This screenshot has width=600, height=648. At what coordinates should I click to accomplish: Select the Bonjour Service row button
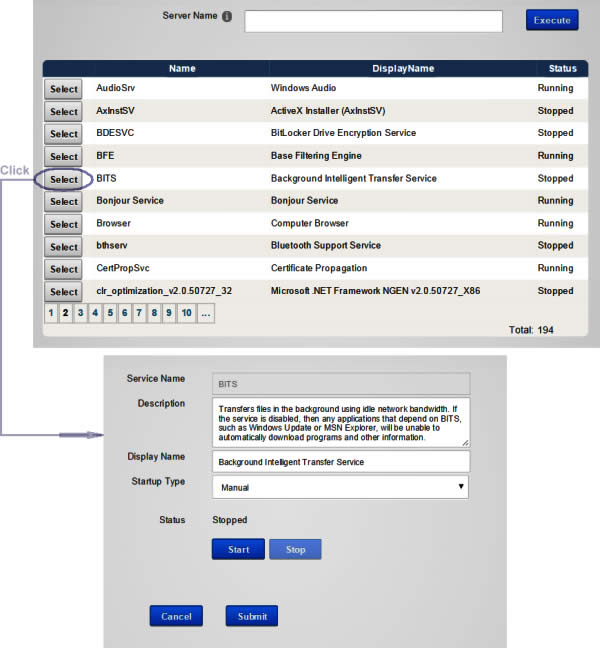coord(64,202)
